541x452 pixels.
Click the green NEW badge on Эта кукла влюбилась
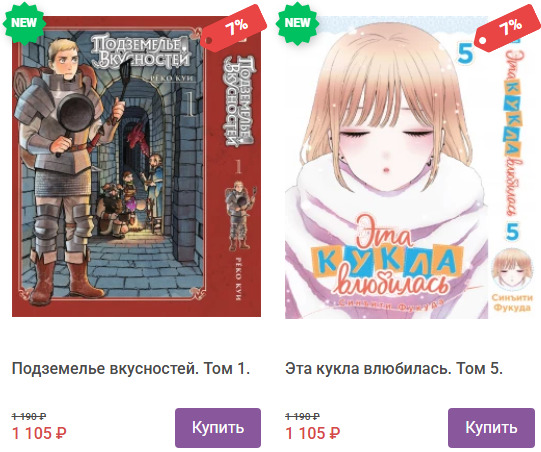pos(297,23)
